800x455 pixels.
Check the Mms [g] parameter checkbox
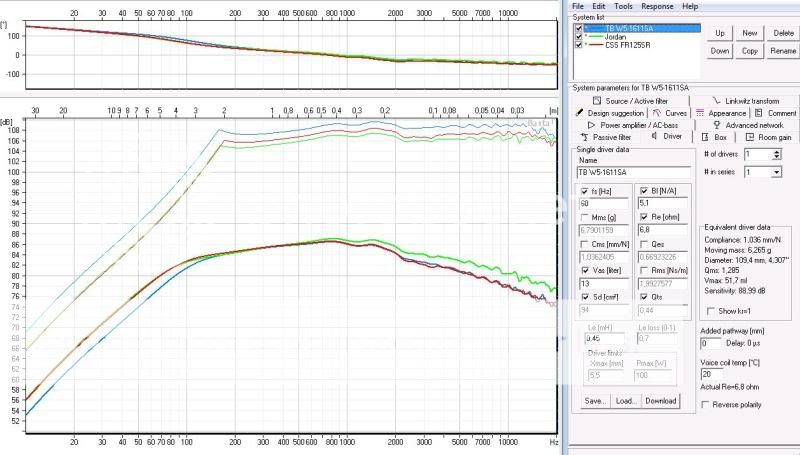tap(583, 217)
